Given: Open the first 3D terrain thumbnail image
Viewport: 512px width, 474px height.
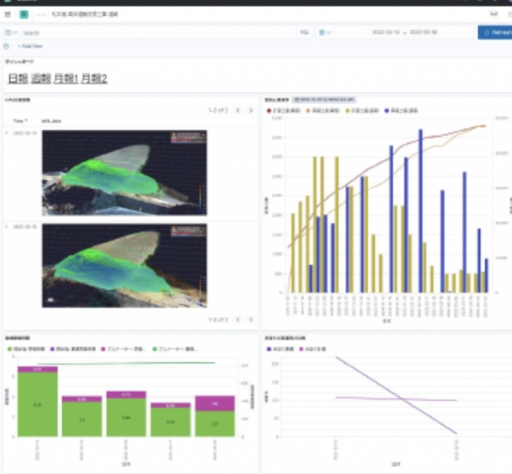Looking at the screenshot, I should pos(124,173).
